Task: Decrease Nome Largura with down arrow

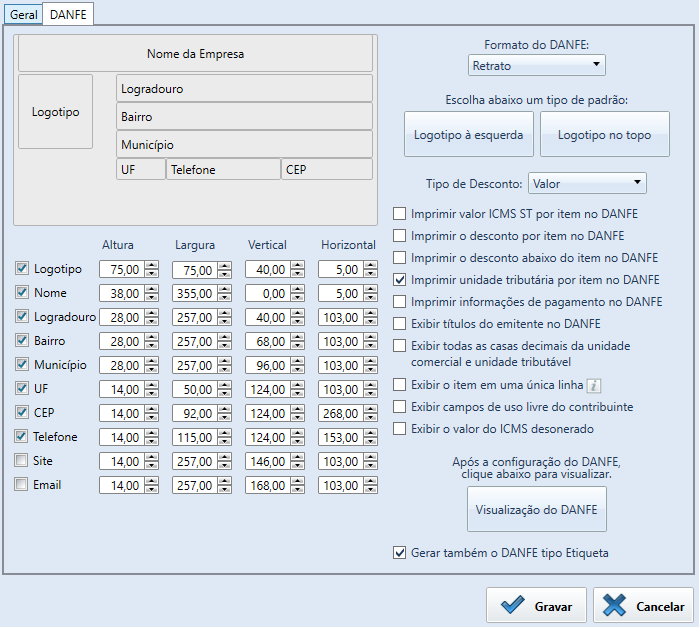Action: point(225,297)
